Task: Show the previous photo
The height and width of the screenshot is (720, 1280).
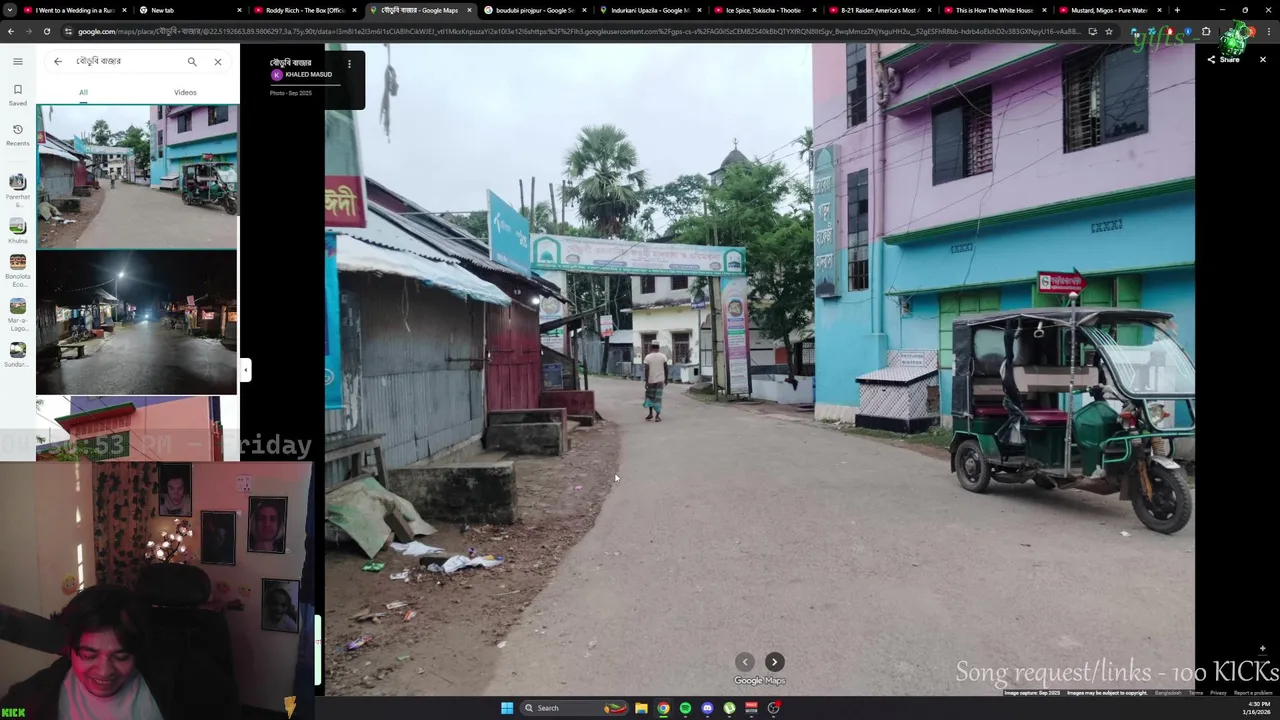Action: tap(744, 662)
